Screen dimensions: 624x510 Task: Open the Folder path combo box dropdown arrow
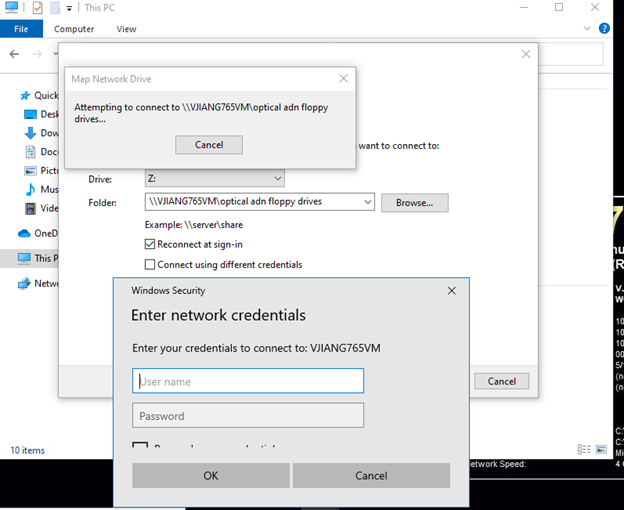368,202
